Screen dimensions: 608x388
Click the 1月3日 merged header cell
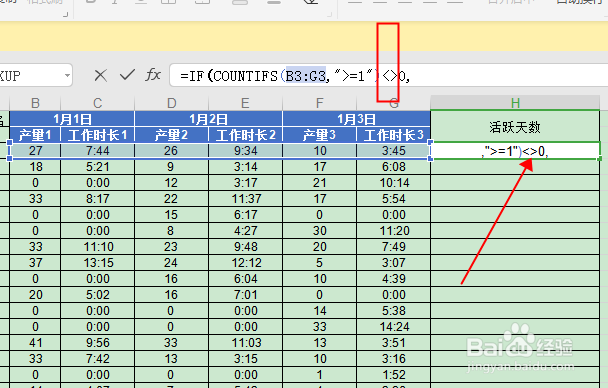pos(356,119)
